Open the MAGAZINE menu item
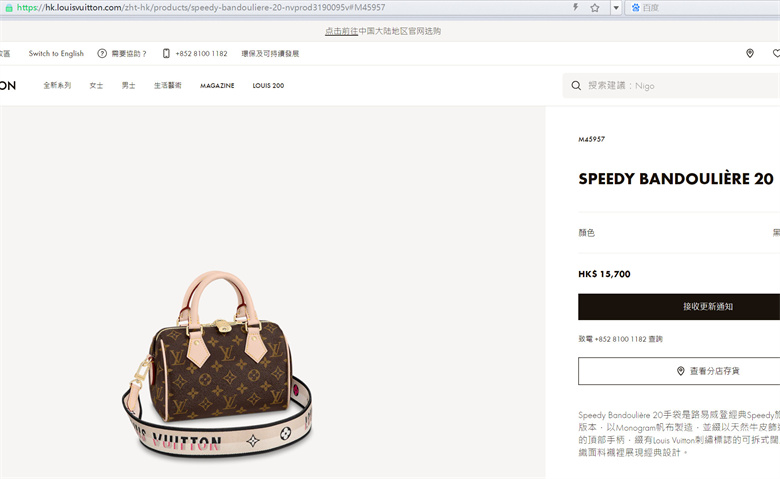The image size is (780, 479). click(x=217, y=86)
